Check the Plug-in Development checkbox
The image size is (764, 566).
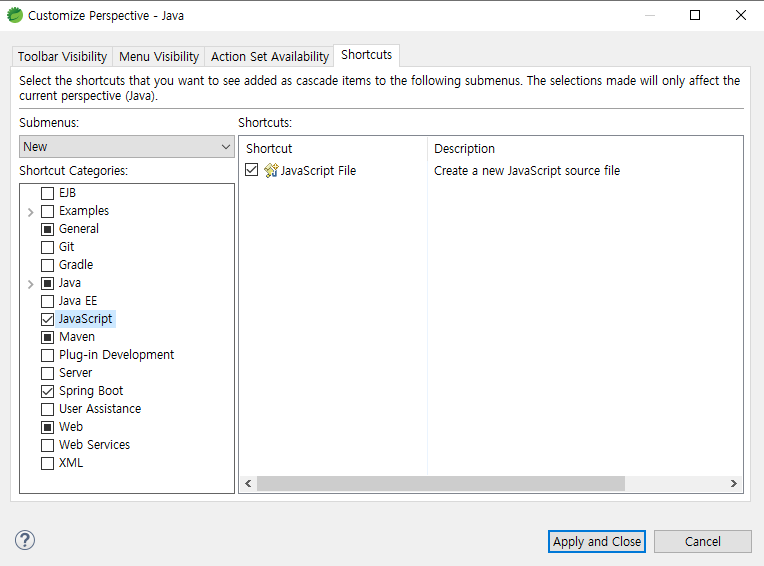click(x=47, y=356)
